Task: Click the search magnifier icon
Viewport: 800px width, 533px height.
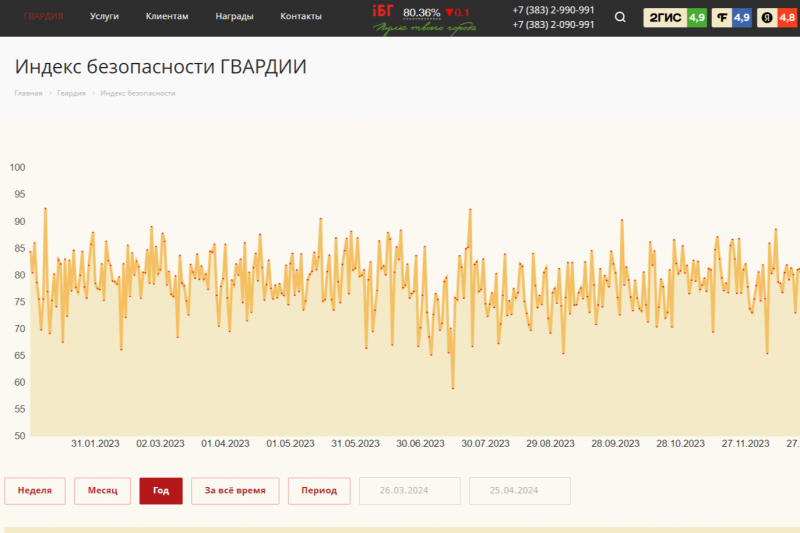Action: click(621, 17)
